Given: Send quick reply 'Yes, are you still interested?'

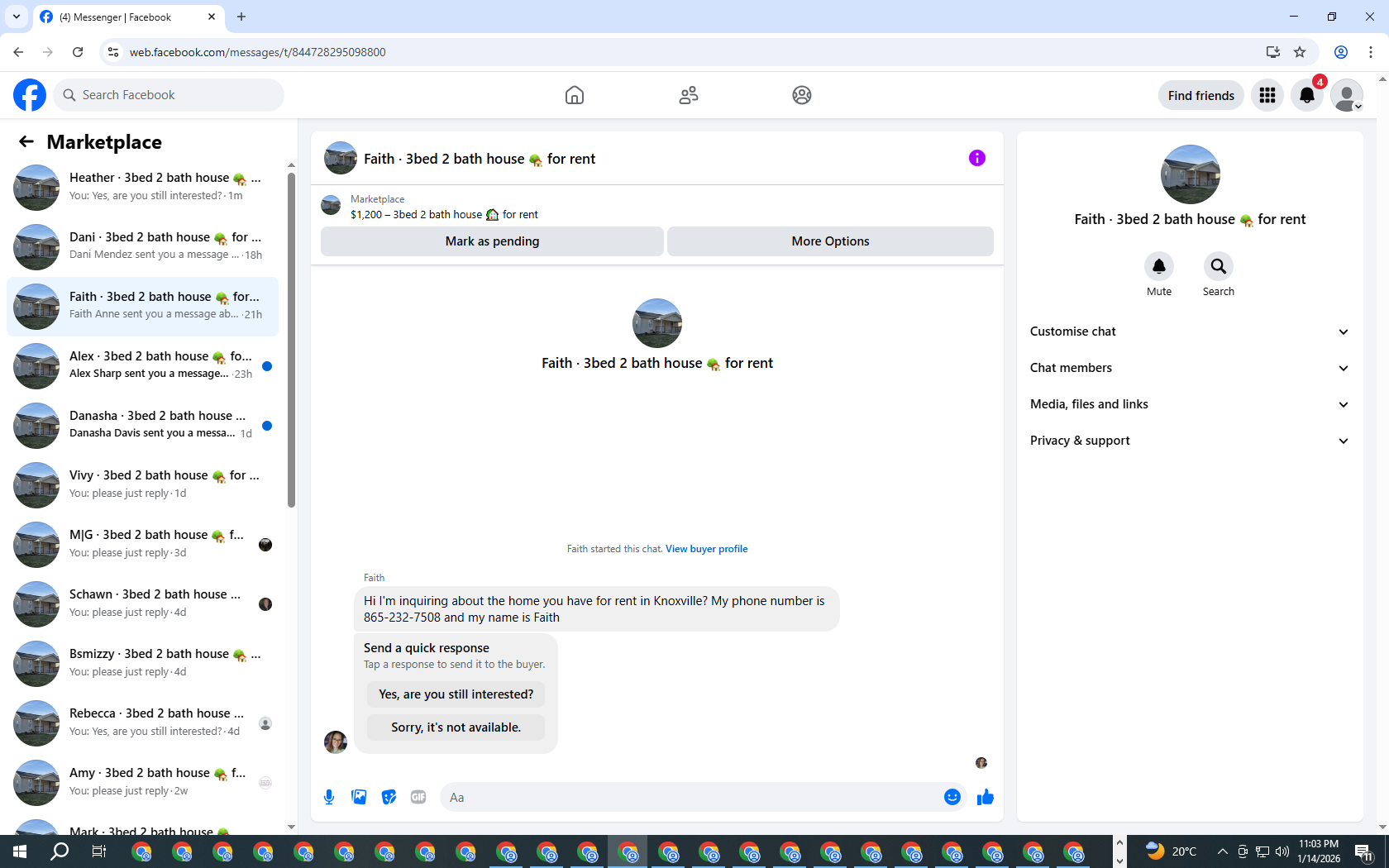Looking at the screenshot, I should click(456, 694).
